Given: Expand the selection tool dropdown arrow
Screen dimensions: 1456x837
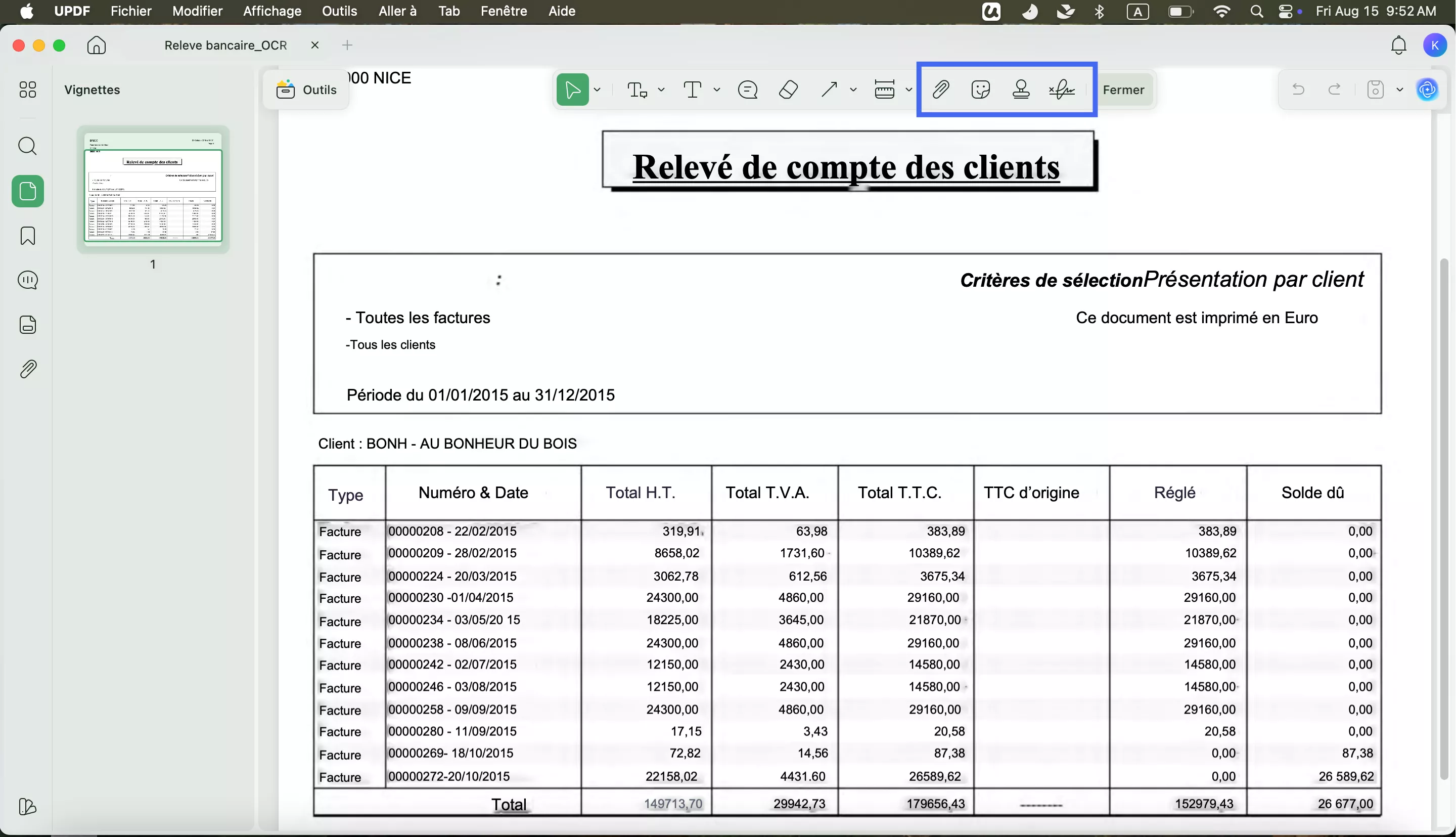Looking at the screenshot, I should (598, 90).
